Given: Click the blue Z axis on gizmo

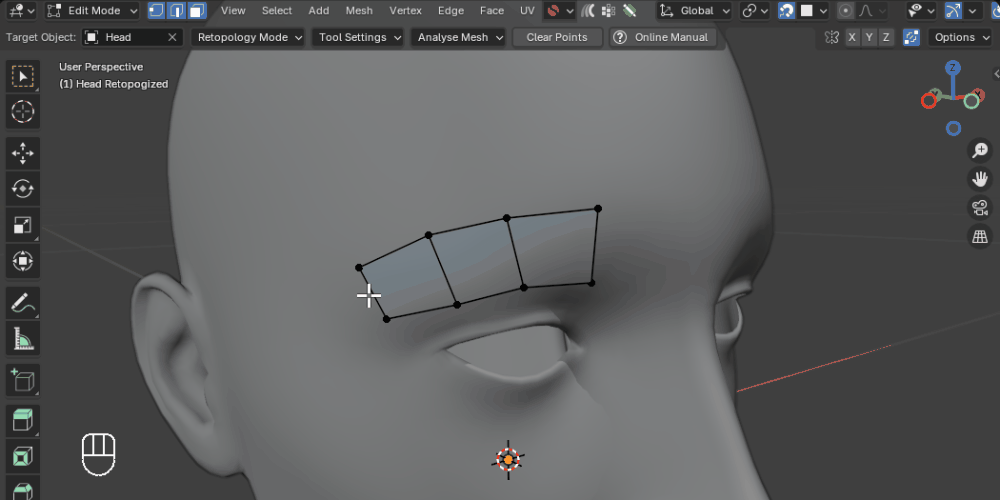Looking at the screenshot, I should point(953,68).
